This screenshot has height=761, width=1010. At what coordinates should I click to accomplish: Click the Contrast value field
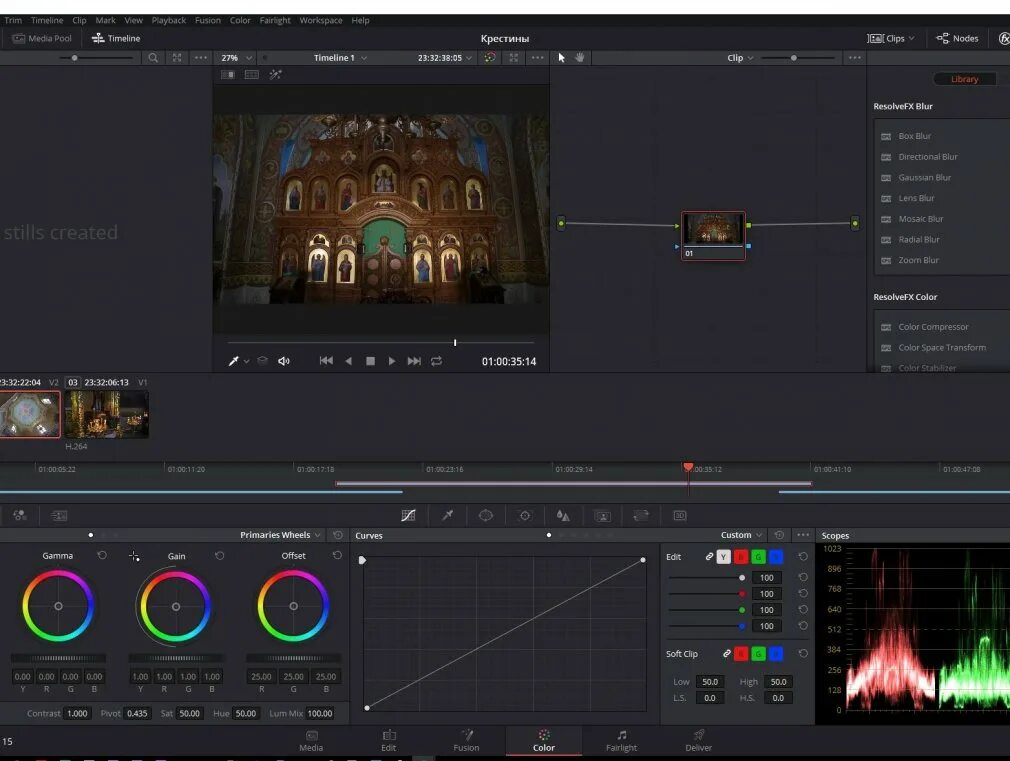pyautogui.click(x=77, y=713)
